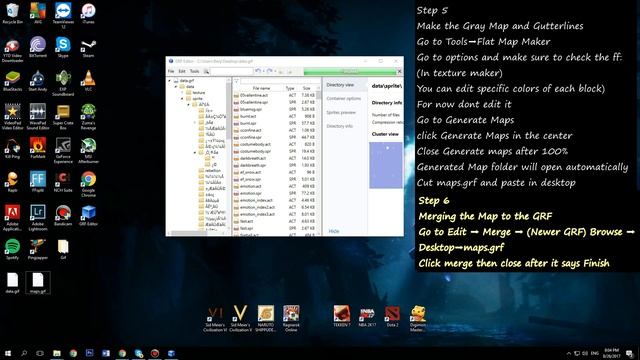Open the Steam desktop shortcut

pos(88,47)
